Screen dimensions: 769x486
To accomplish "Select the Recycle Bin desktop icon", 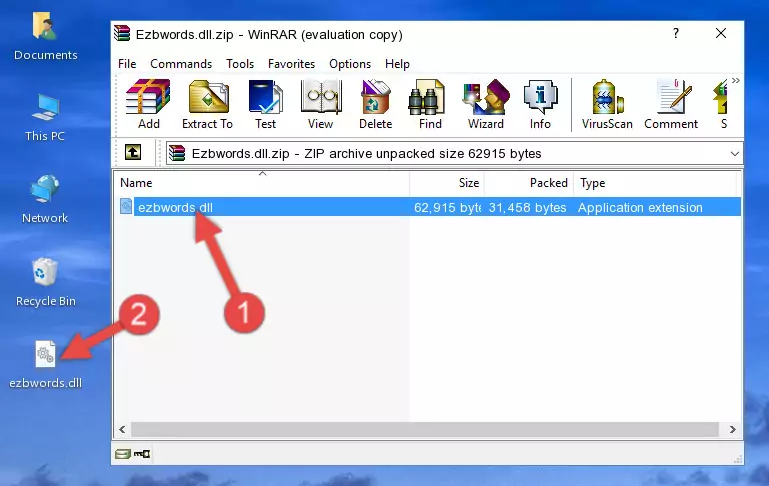I will pos(46,282).
